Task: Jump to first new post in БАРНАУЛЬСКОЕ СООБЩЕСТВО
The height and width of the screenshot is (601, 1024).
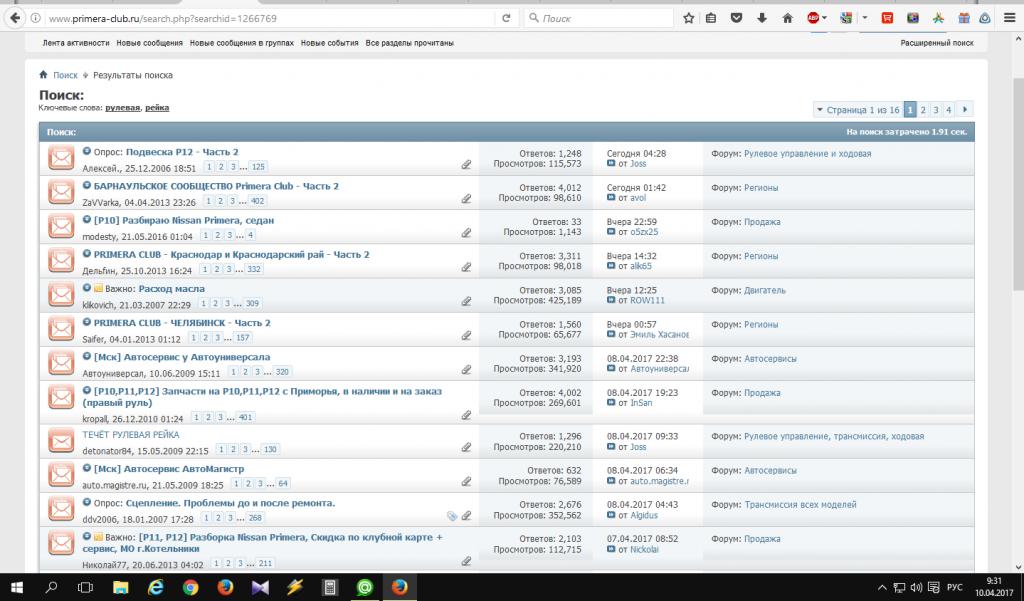Action: pos(87,186)
